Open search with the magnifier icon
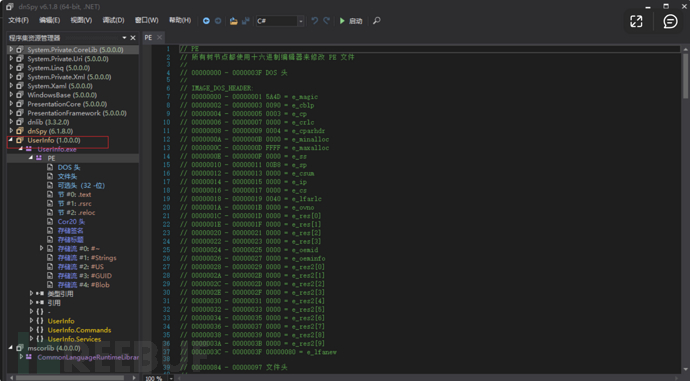 point(377,21)
